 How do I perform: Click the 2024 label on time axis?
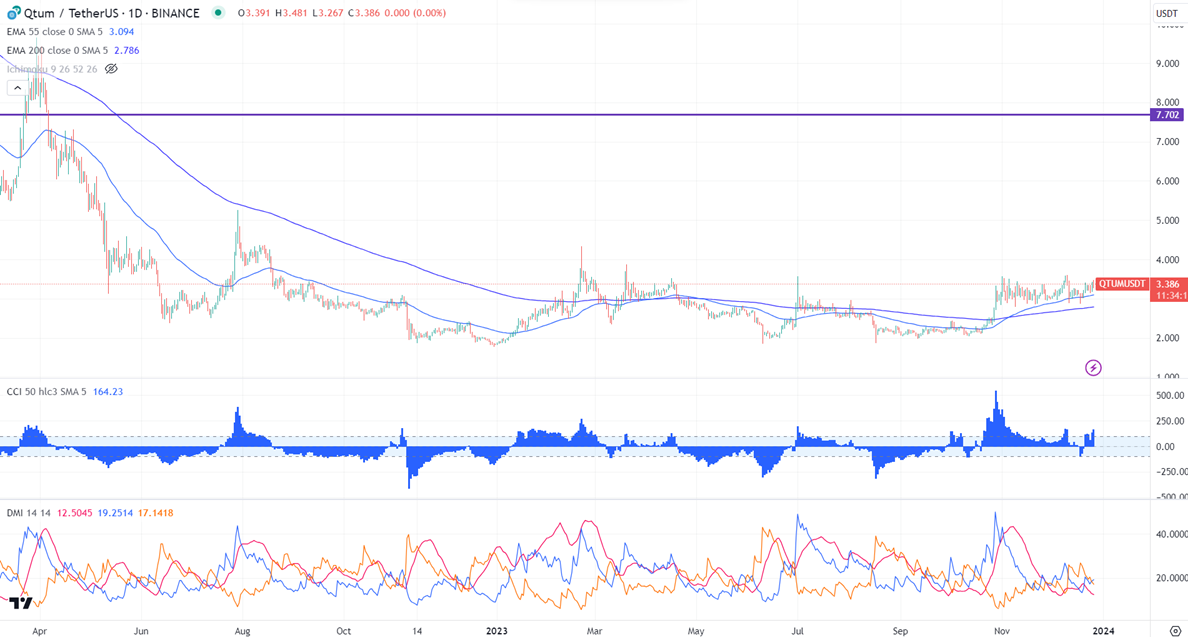pos(1102,630)
